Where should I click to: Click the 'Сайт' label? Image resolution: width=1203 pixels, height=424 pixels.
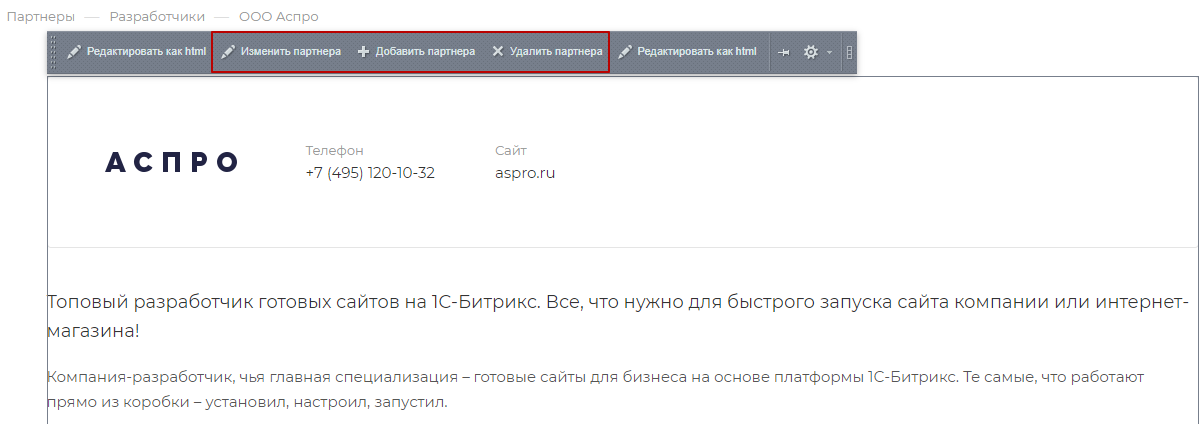tap(511, 150)
